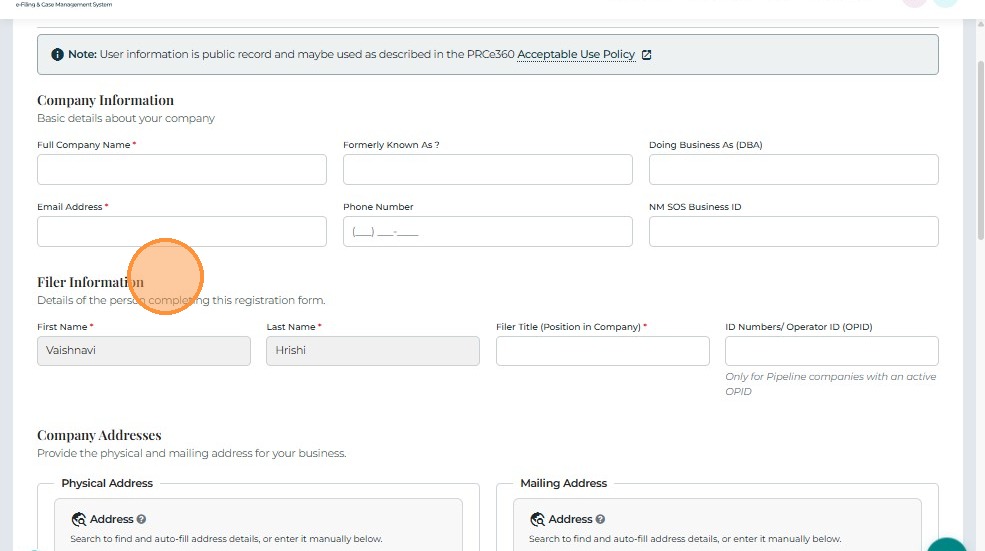Click help icon next to Mailing Address heading

pos(600,519)
